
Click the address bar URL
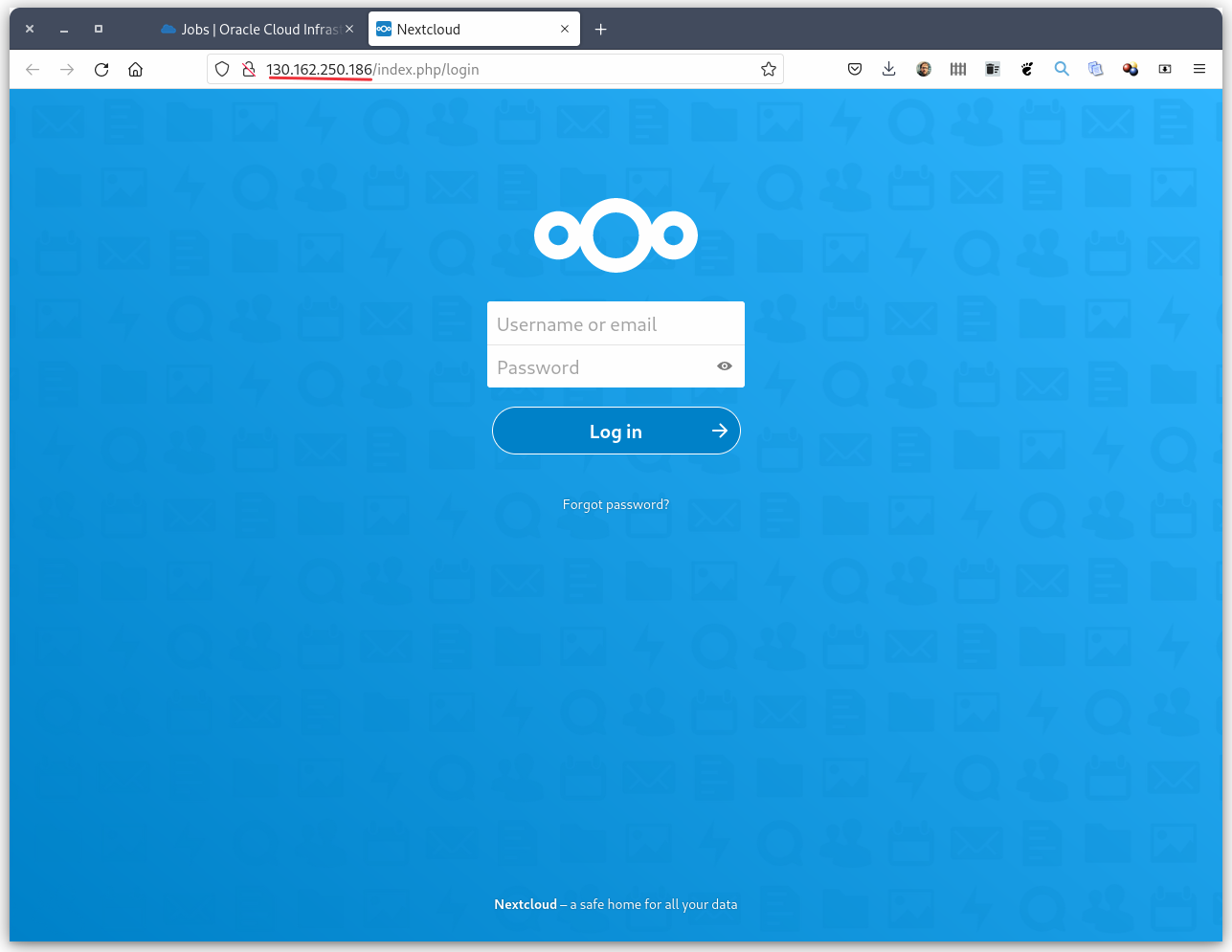tap(372, 69)
